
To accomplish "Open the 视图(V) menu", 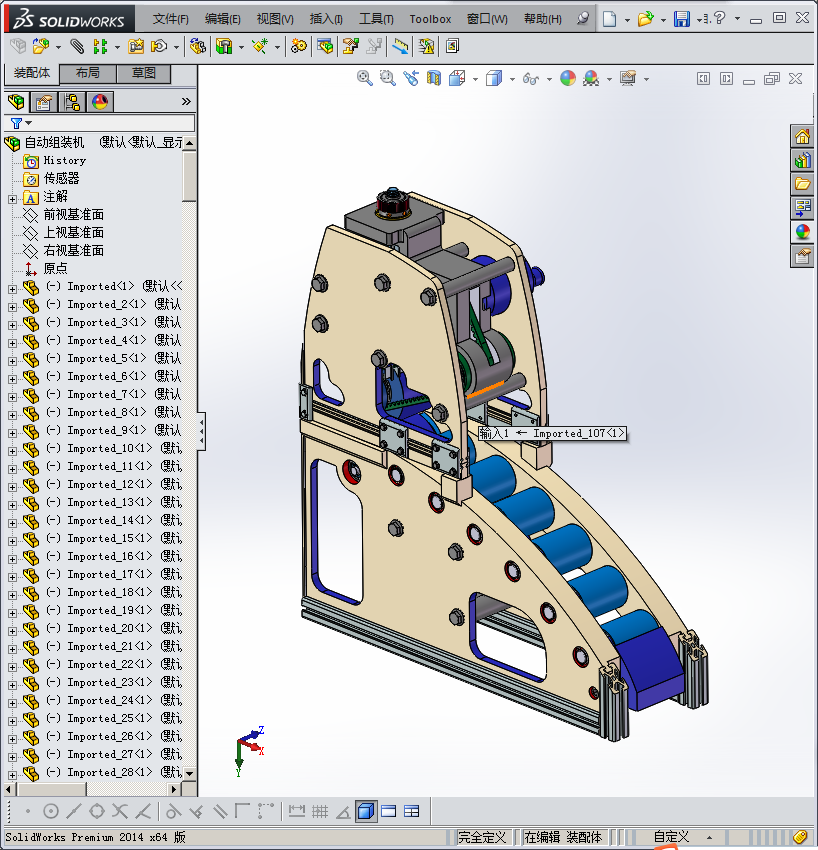I will [x=275, y=19].
